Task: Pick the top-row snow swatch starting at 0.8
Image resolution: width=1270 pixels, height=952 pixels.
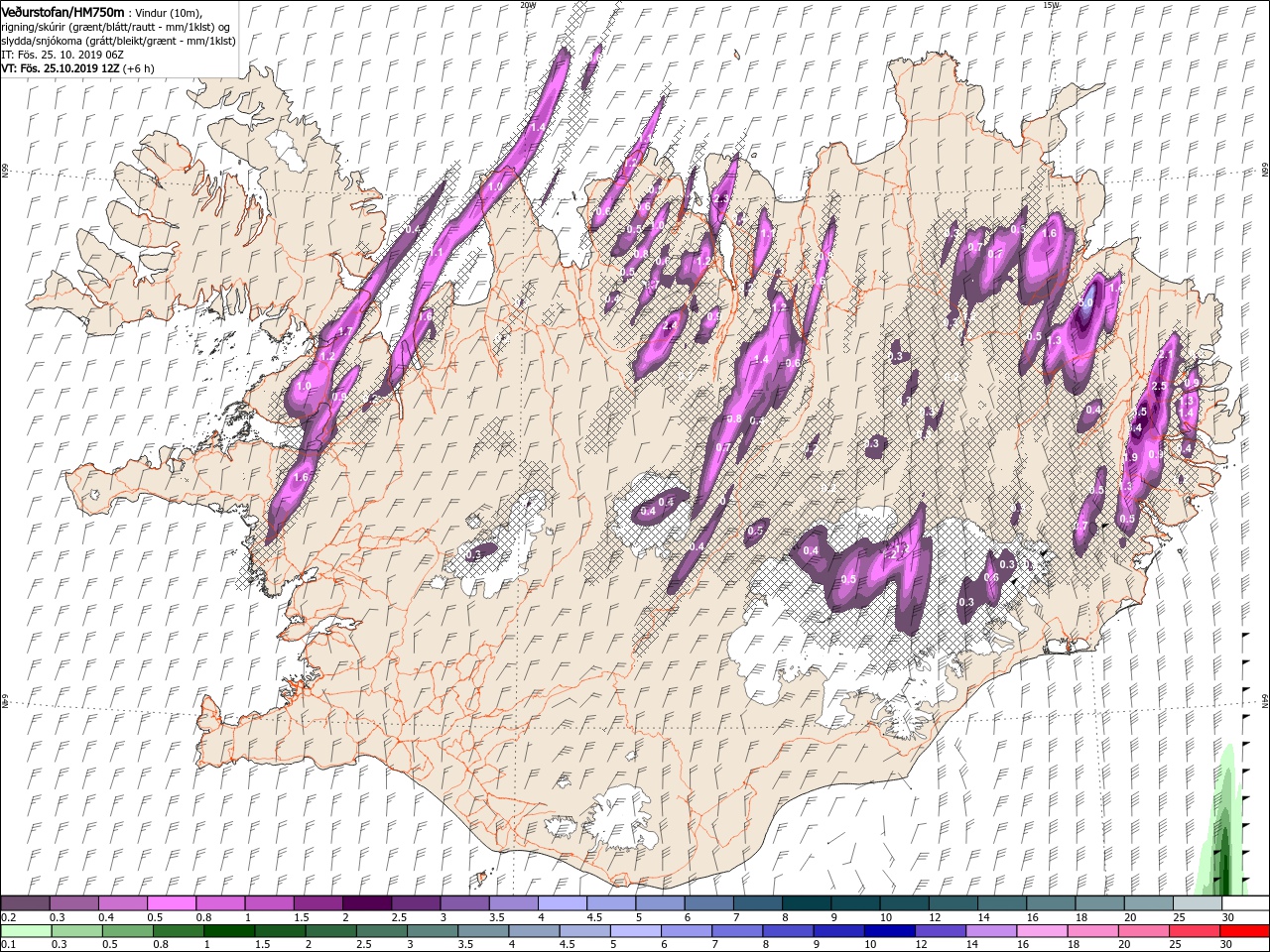Action: tap(219, 902)
